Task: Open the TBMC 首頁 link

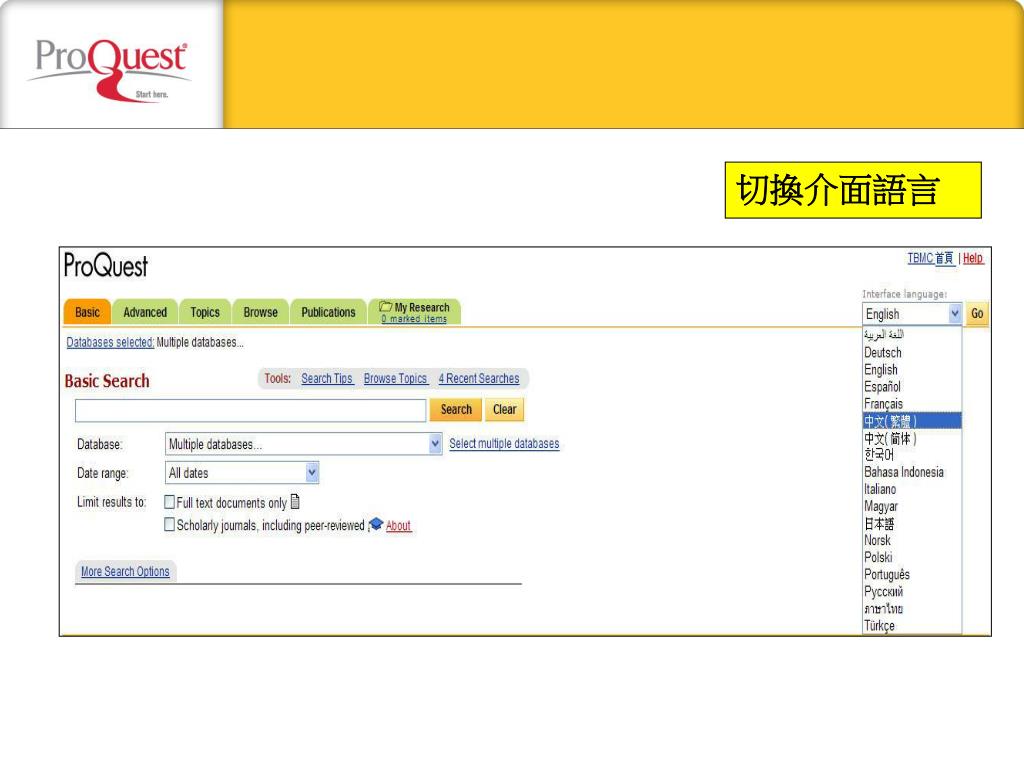Action: click(931, 258)
